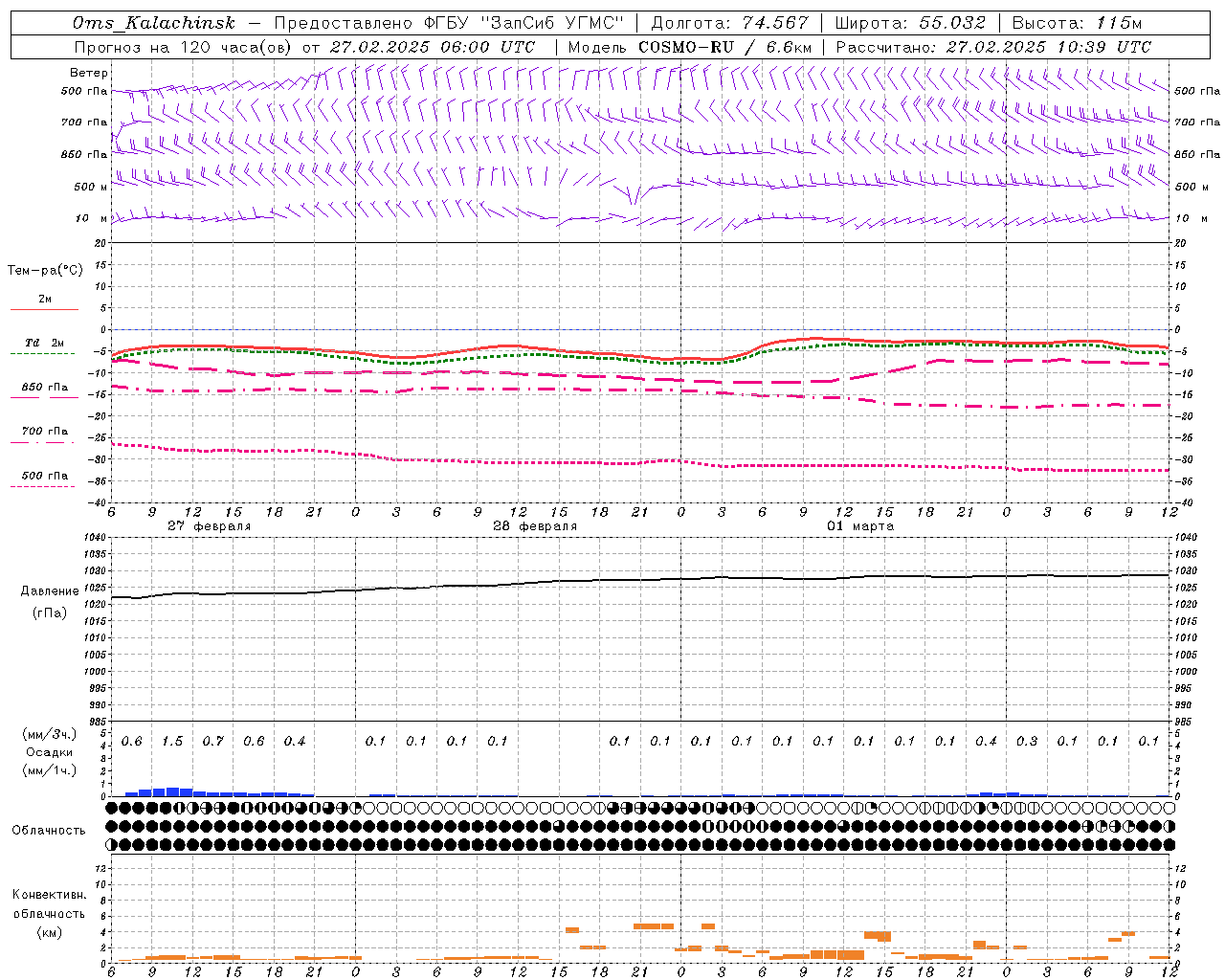Click the "Конвективн." convective cloud label
This screenshot has width=1225, height=980.
49,895
